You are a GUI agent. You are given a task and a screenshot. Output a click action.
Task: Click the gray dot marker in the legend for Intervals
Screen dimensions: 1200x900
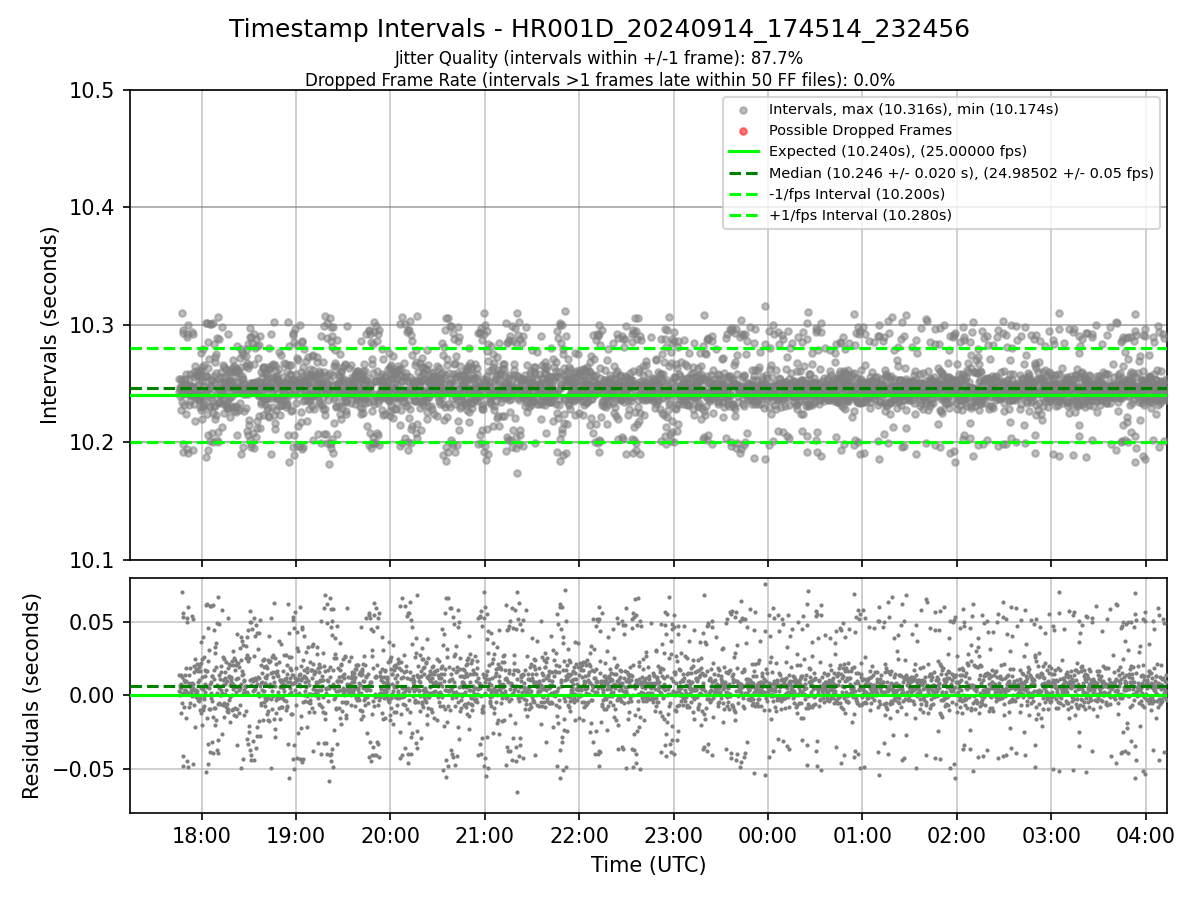pyautogui.click(x=742, y=110)
